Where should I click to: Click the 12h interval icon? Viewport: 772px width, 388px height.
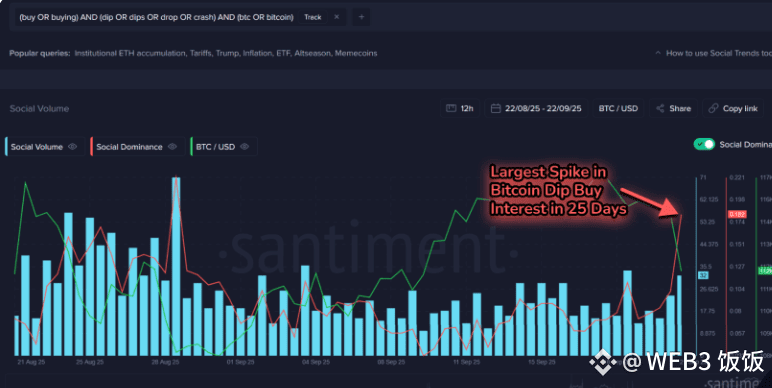click(450, 108)
